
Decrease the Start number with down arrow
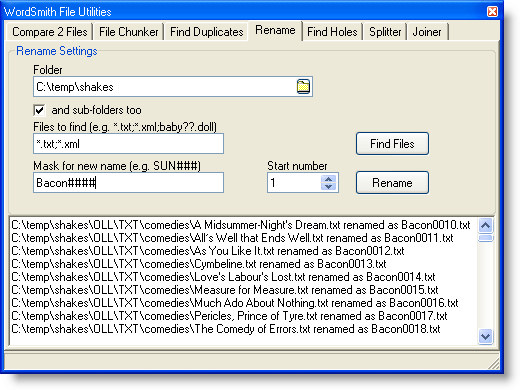tap(328, 187)
